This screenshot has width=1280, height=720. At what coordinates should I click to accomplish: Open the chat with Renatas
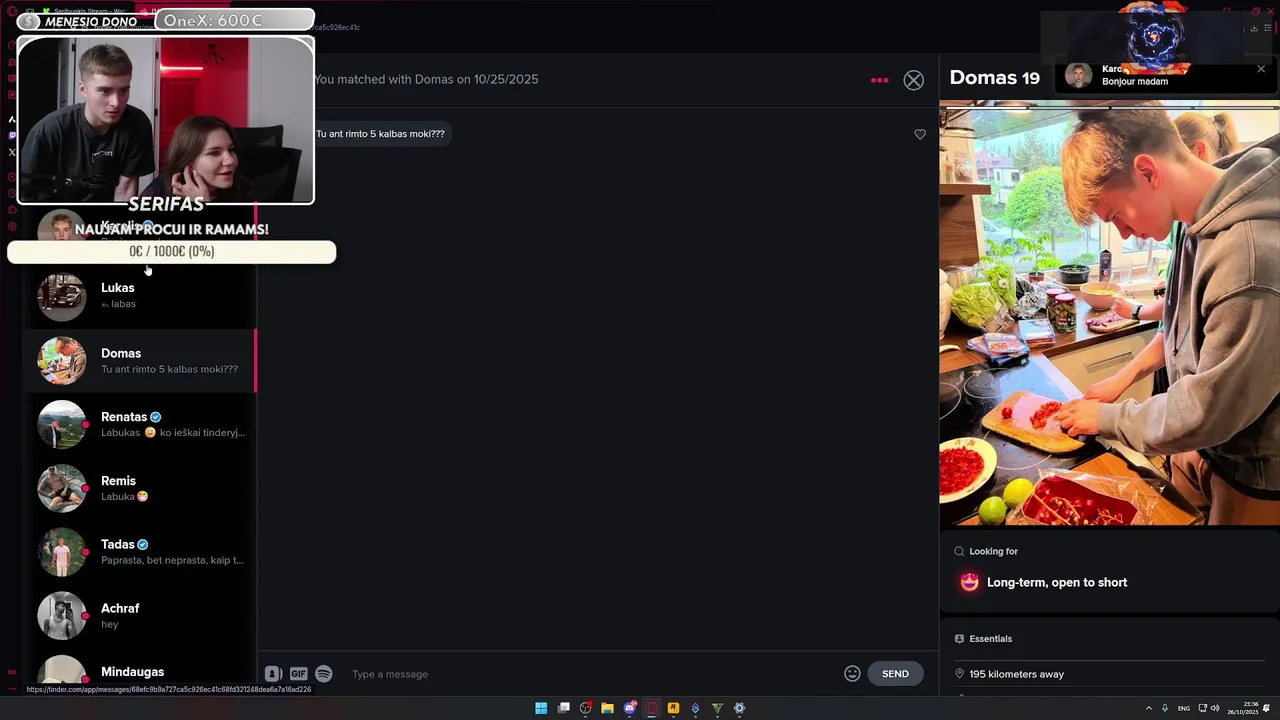coord(140,424)
